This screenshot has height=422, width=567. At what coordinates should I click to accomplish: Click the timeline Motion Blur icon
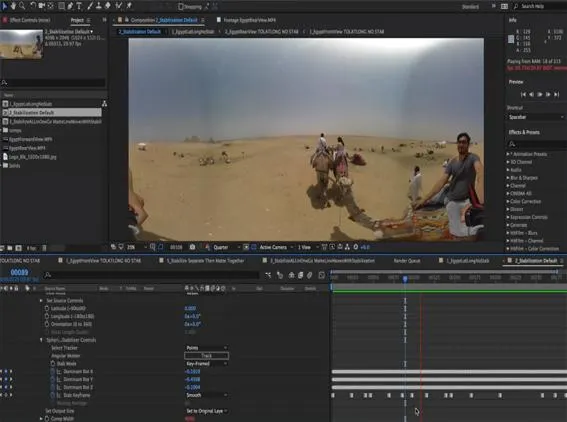coord(310,275)
